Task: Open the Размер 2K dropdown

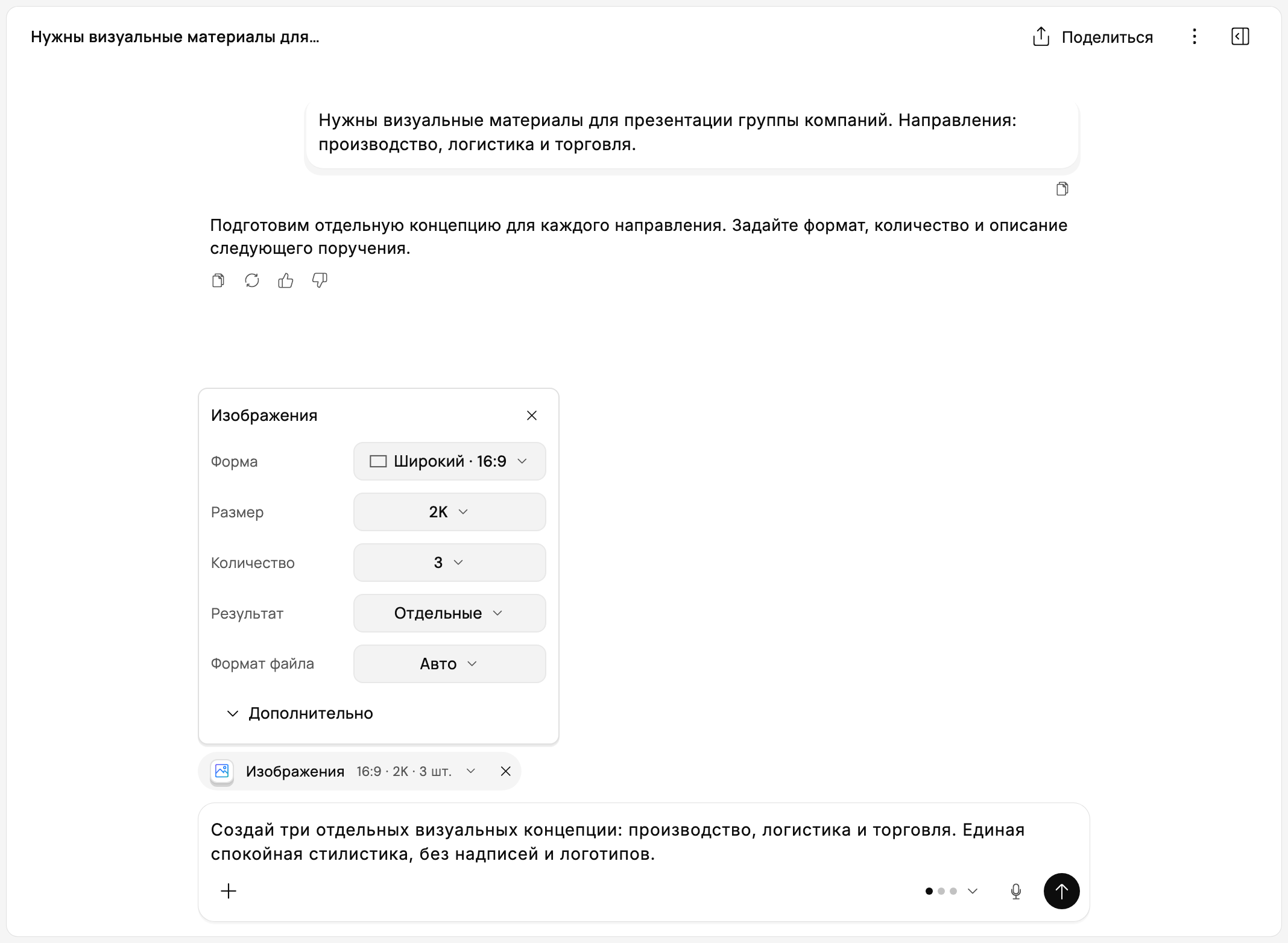Action: [450, 512]
